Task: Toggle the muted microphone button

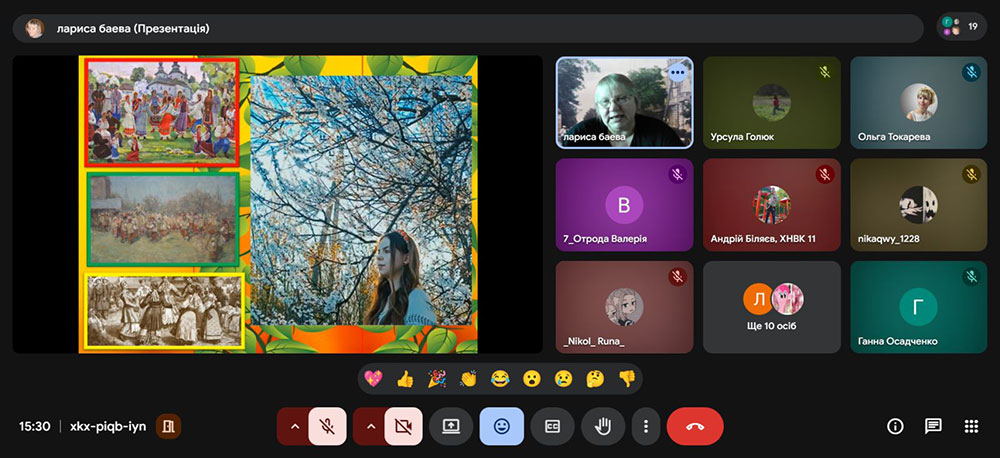Action: click(x=327, y=426)
